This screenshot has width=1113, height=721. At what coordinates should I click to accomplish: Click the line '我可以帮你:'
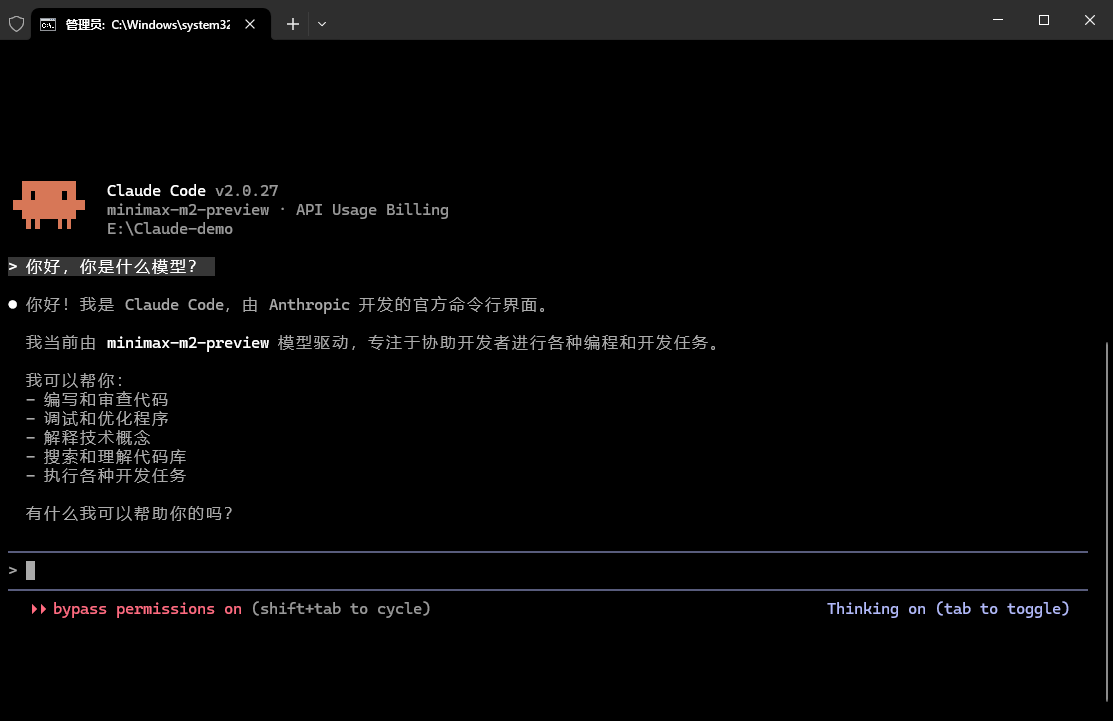tap(75, 380)
